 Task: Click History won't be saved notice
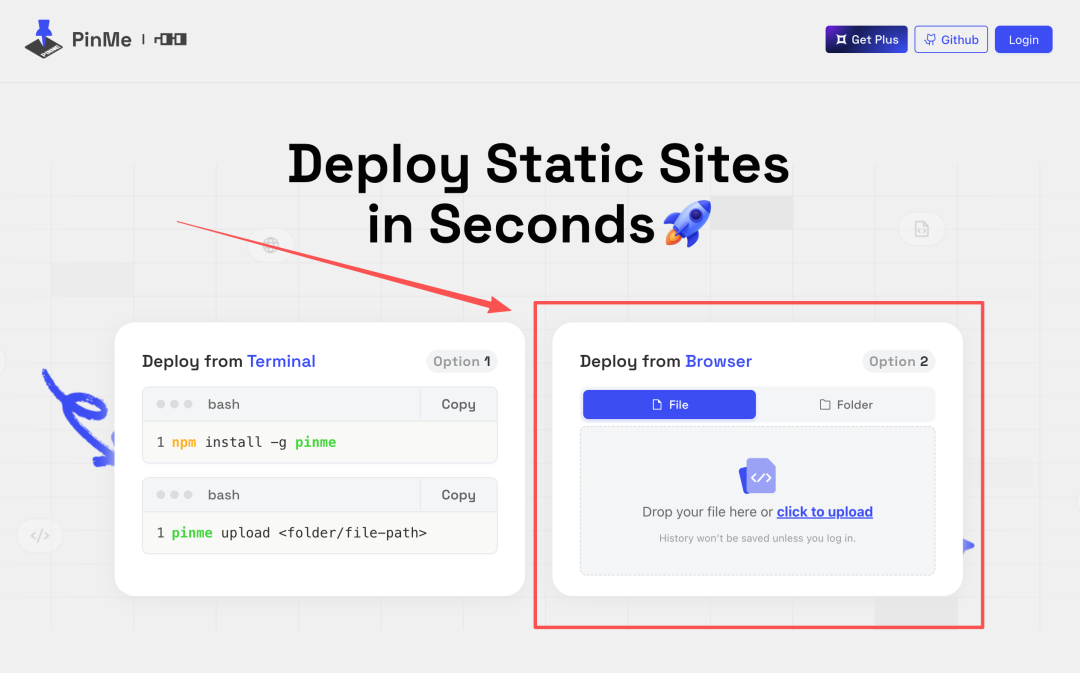[x=757, y=538]
